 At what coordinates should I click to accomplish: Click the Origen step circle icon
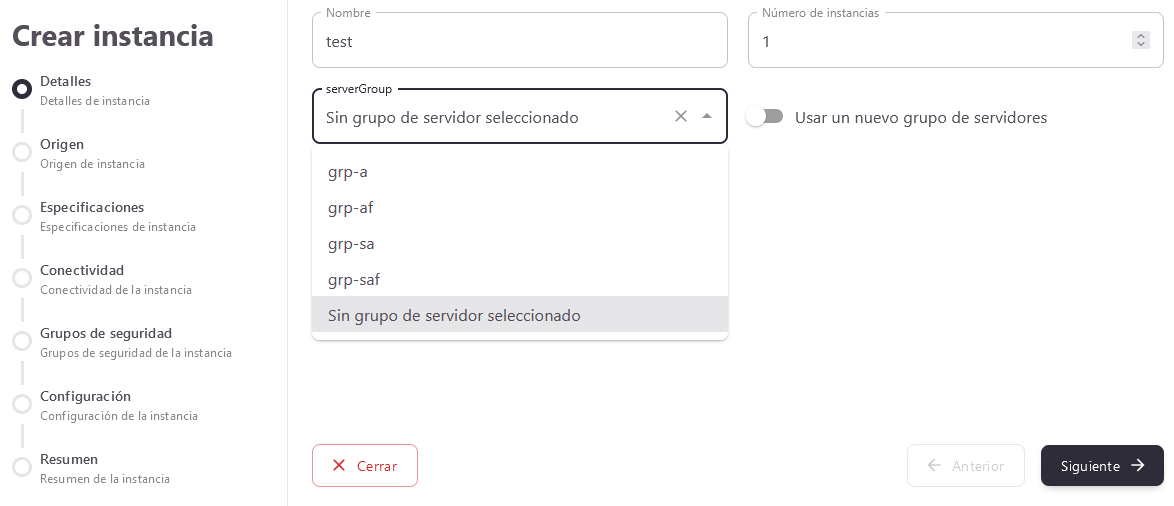(22, 152)
